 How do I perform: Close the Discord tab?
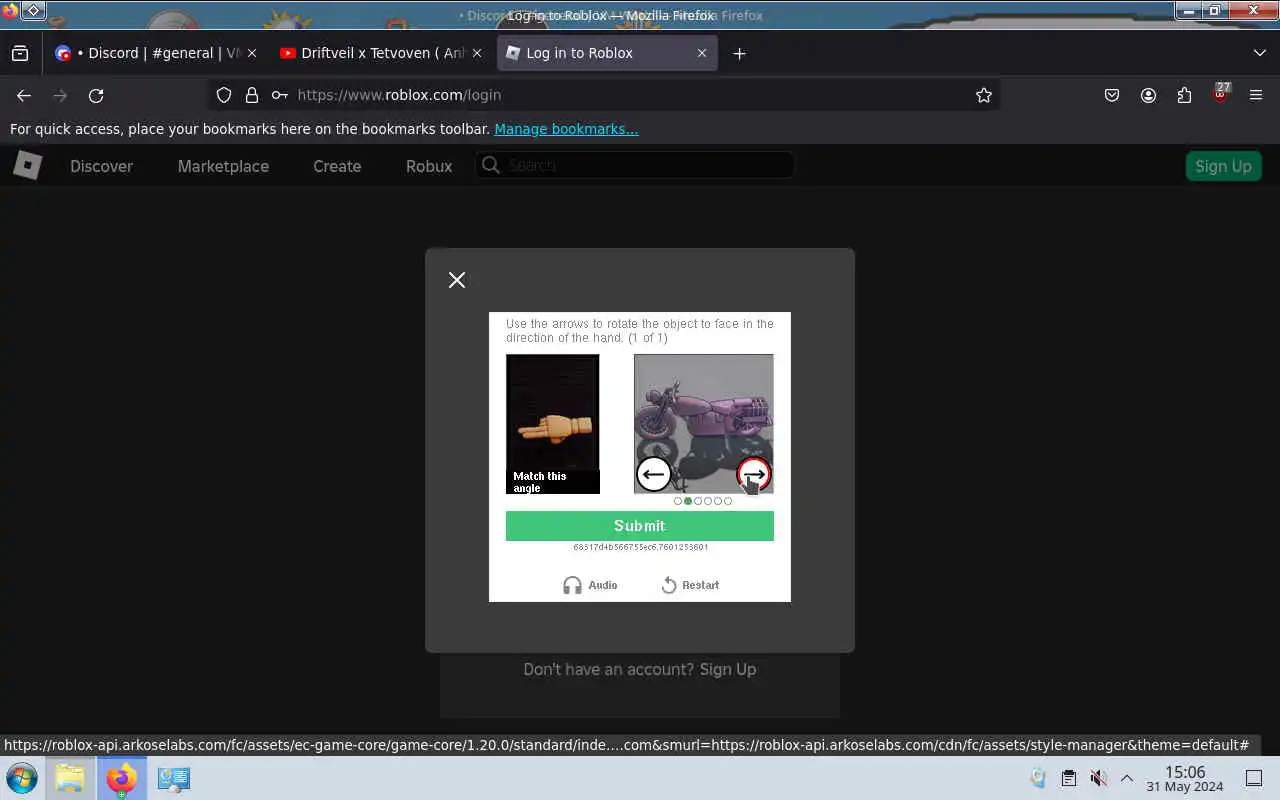pos(251,53)
